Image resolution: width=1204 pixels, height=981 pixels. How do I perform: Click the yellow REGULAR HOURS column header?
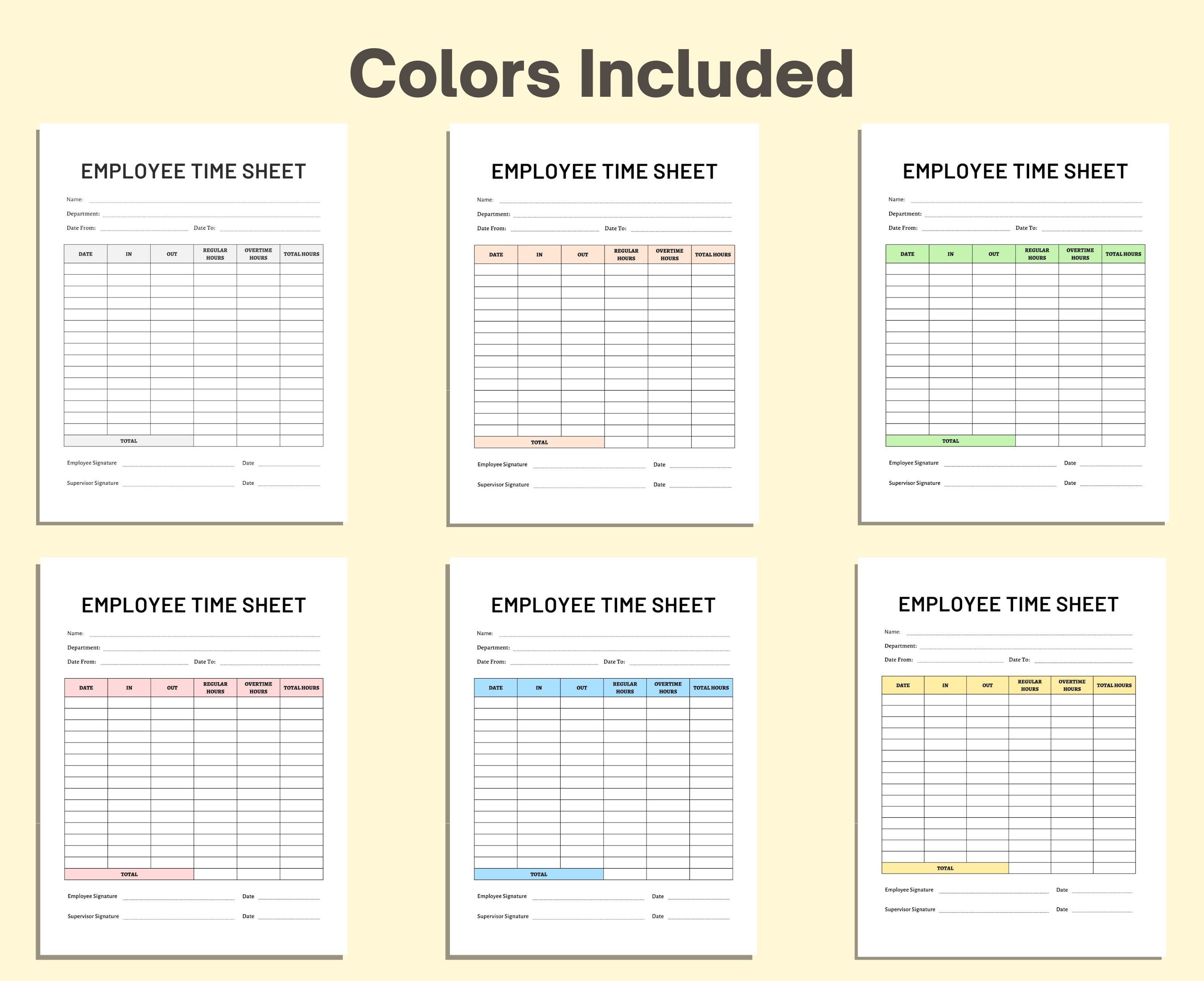[x=1029, y=685]
